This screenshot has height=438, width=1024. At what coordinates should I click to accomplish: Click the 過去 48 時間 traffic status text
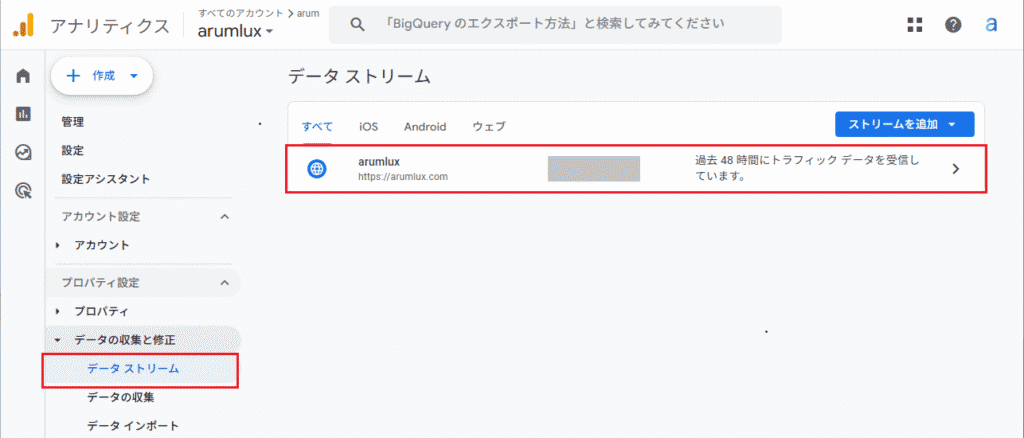tap(808, 168)
